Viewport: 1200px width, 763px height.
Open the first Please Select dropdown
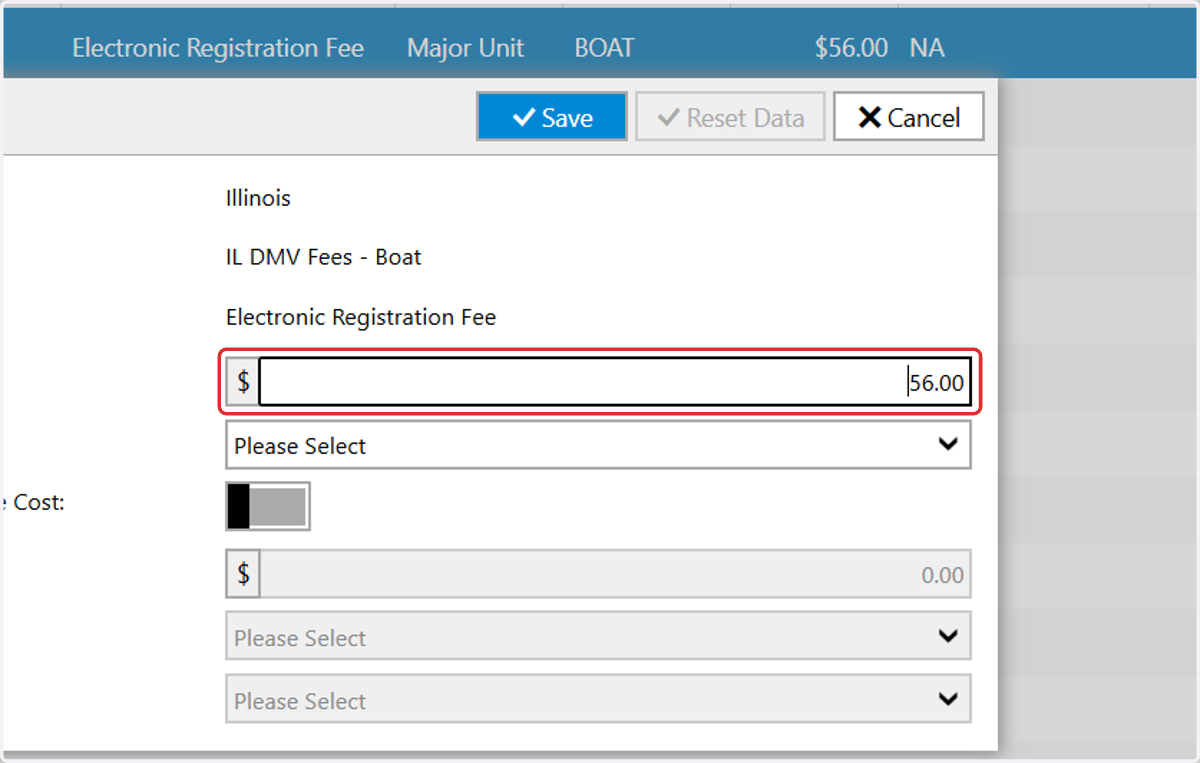coord(598,445)
